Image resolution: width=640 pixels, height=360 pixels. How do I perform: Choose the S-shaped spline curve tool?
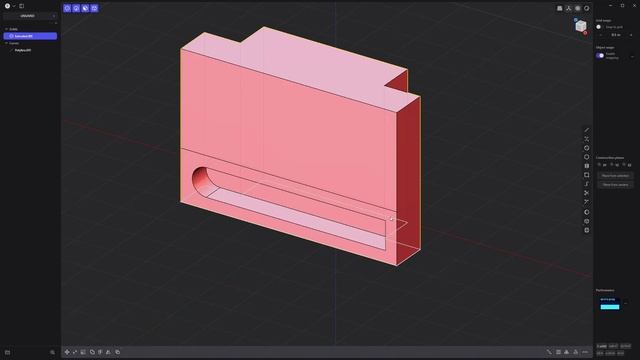(x=587, y=184)
